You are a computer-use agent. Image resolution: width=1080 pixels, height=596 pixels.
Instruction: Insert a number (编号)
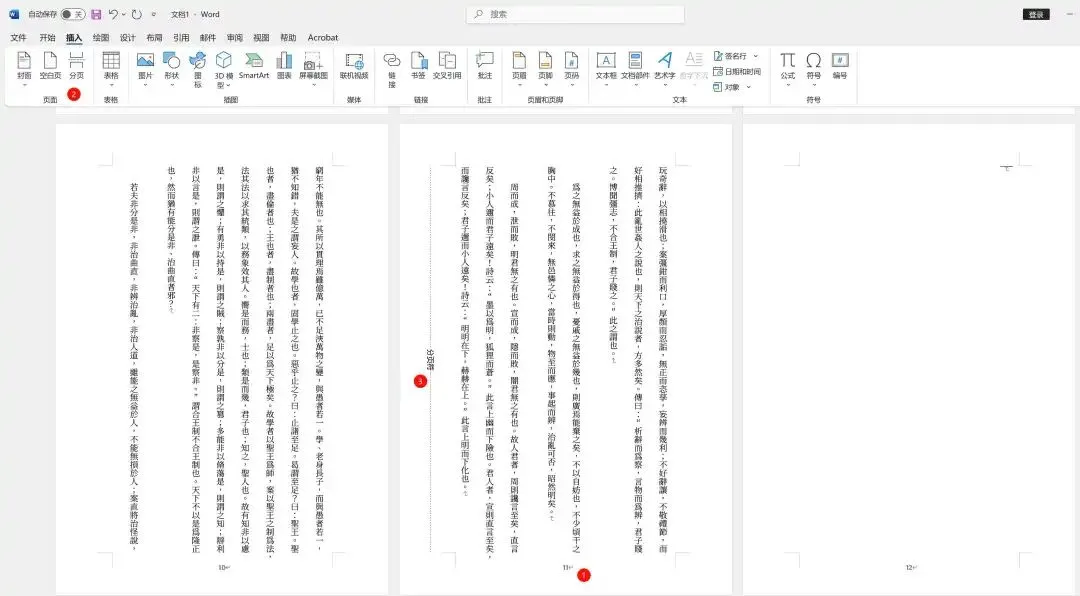click(x=840, y=65)
